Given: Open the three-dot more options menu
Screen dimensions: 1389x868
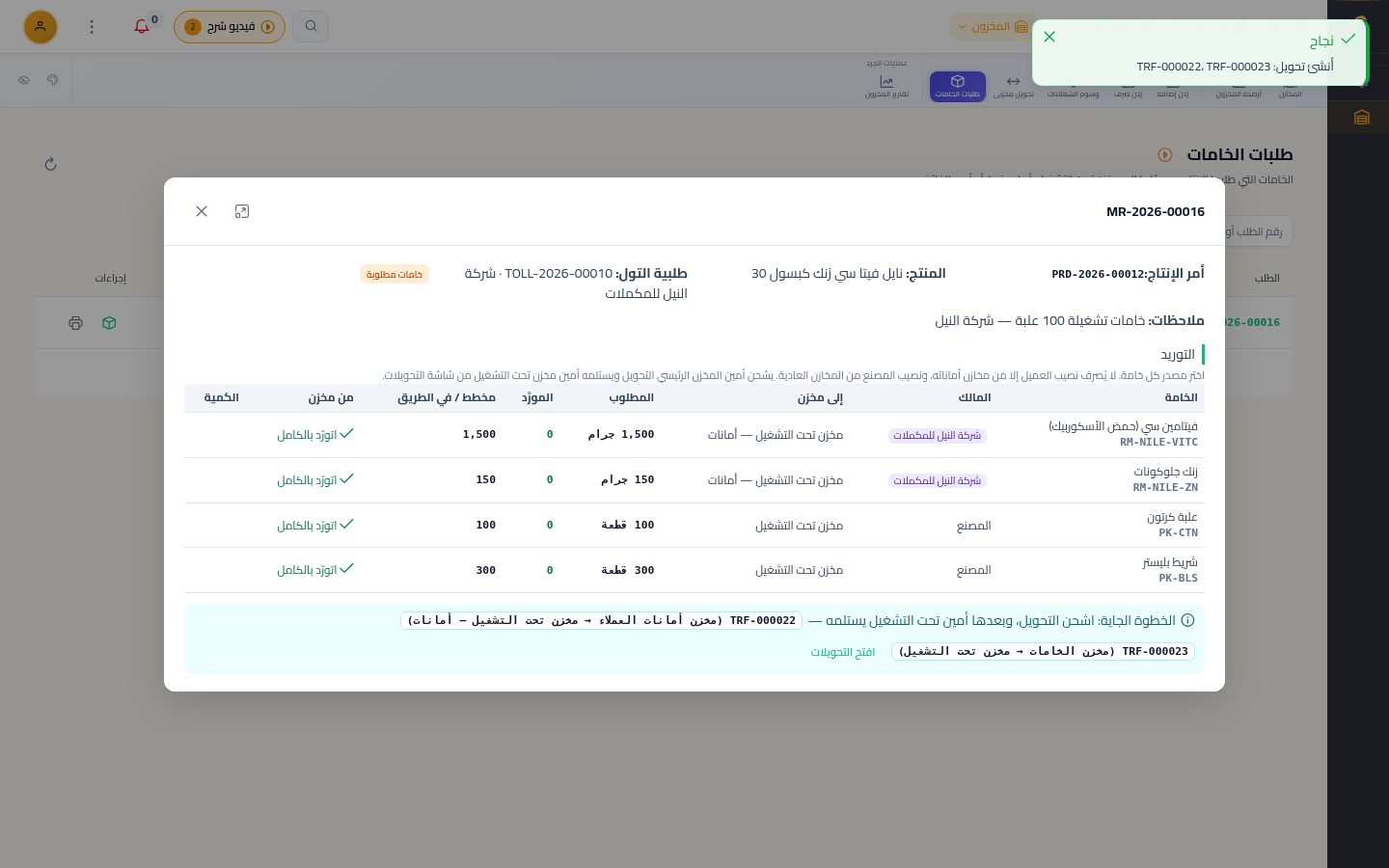Looking at the screenshot, I should coord(92,26).
